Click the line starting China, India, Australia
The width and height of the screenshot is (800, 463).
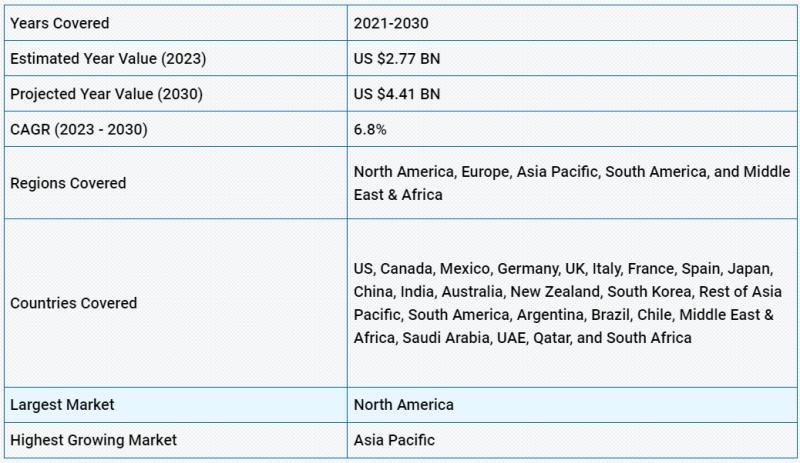click(567, 291)
